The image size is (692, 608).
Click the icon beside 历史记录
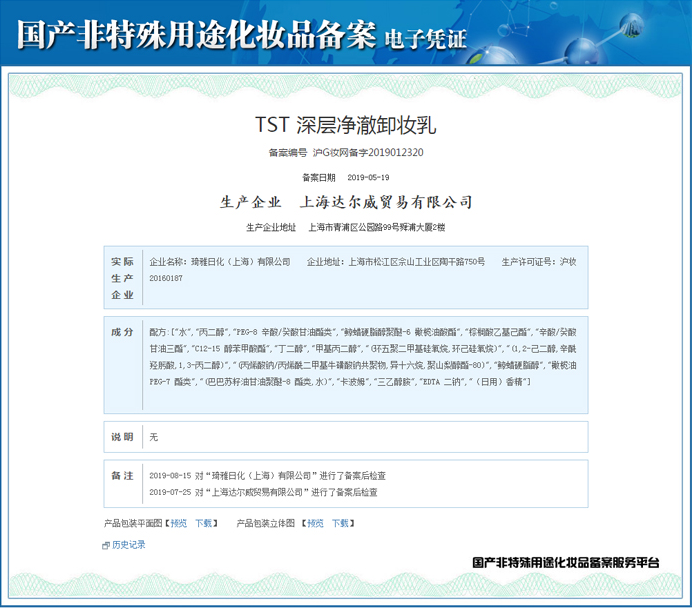click(x=106, y=546)
